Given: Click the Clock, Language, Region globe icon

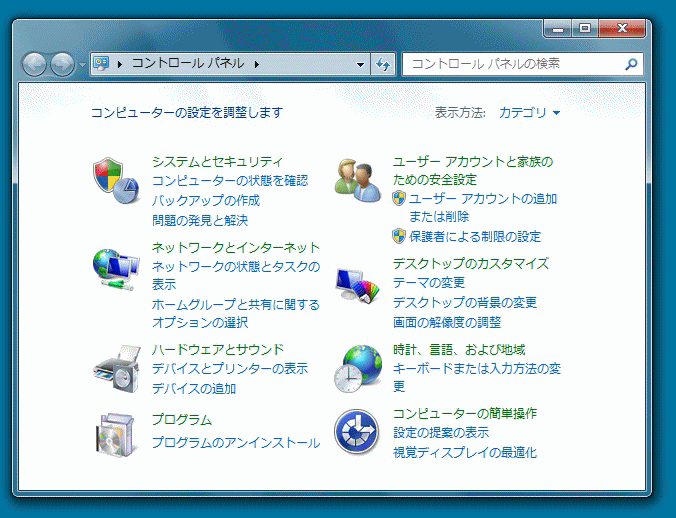Looking at the screenshot, I should [x=358, y=368].
